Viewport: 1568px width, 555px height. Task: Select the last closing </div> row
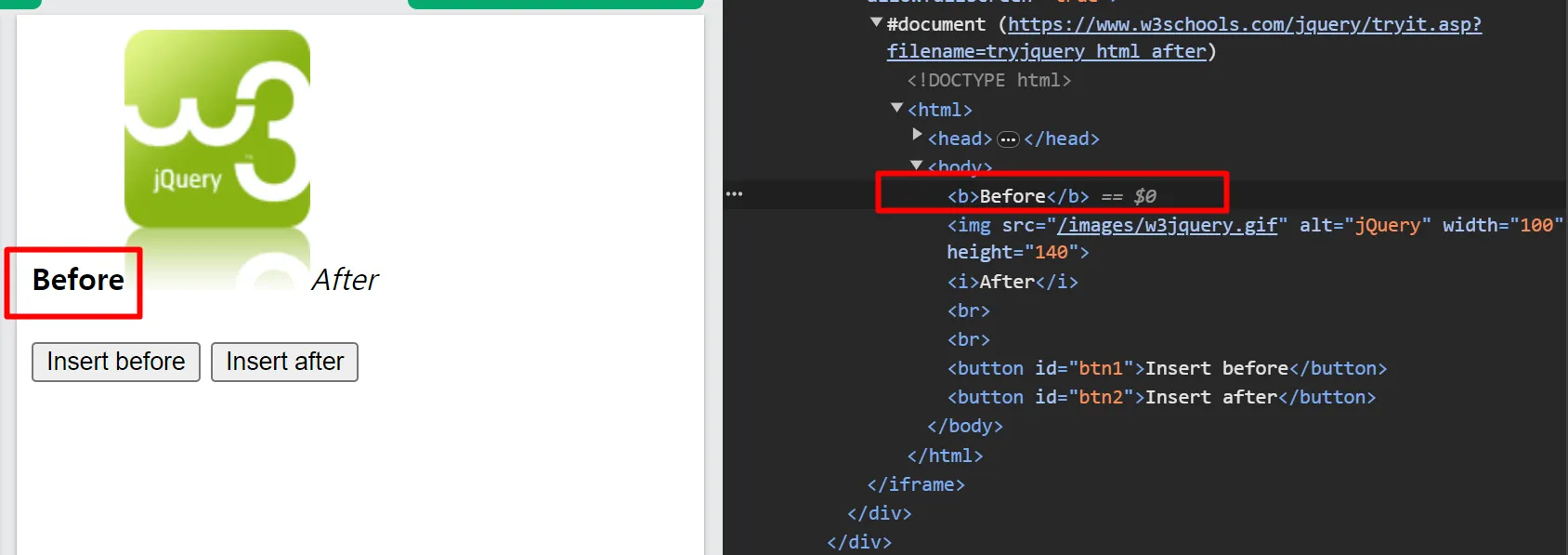859,542
